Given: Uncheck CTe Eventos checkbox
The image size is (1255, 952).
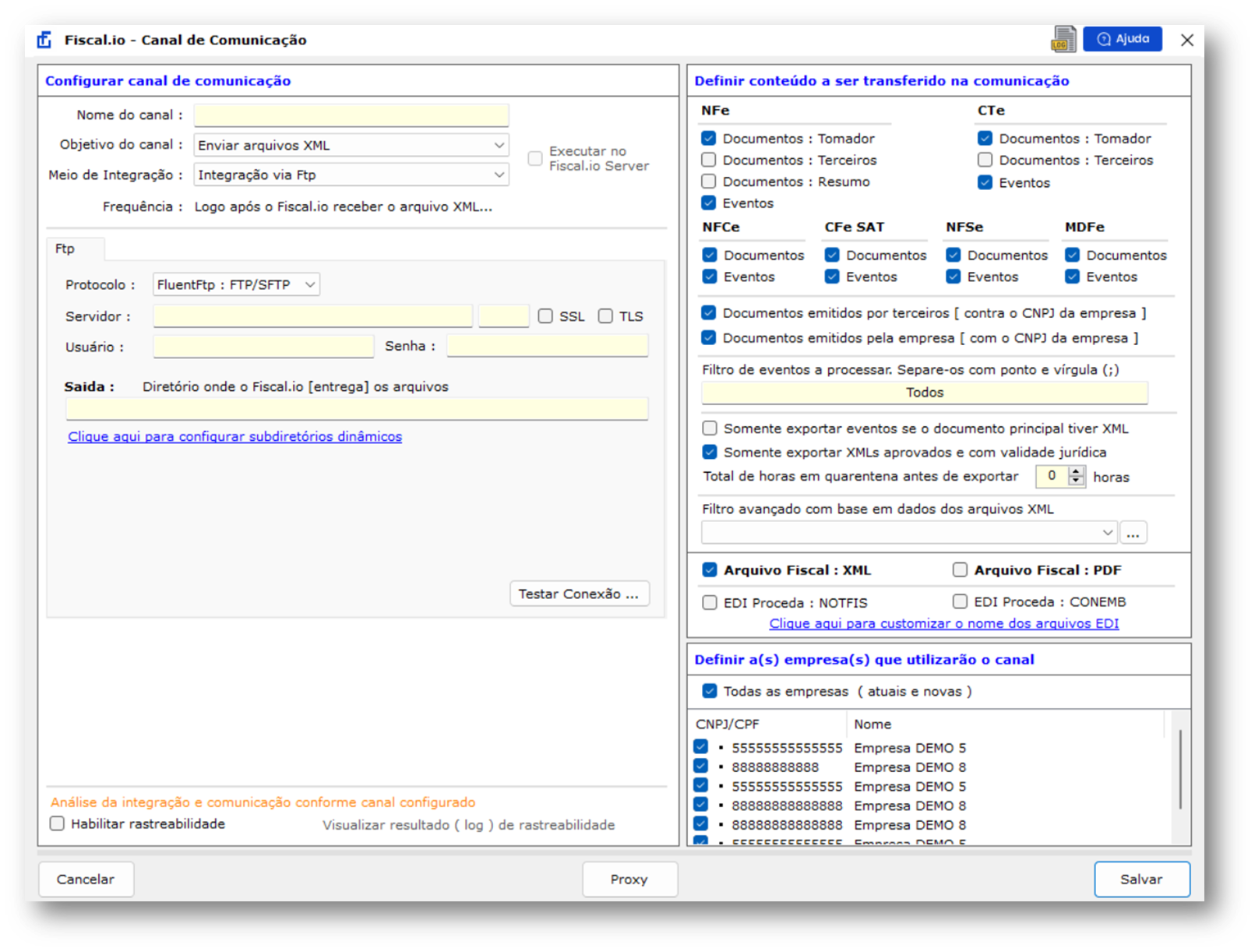Looking at the screenshot, I should point(985,182).
